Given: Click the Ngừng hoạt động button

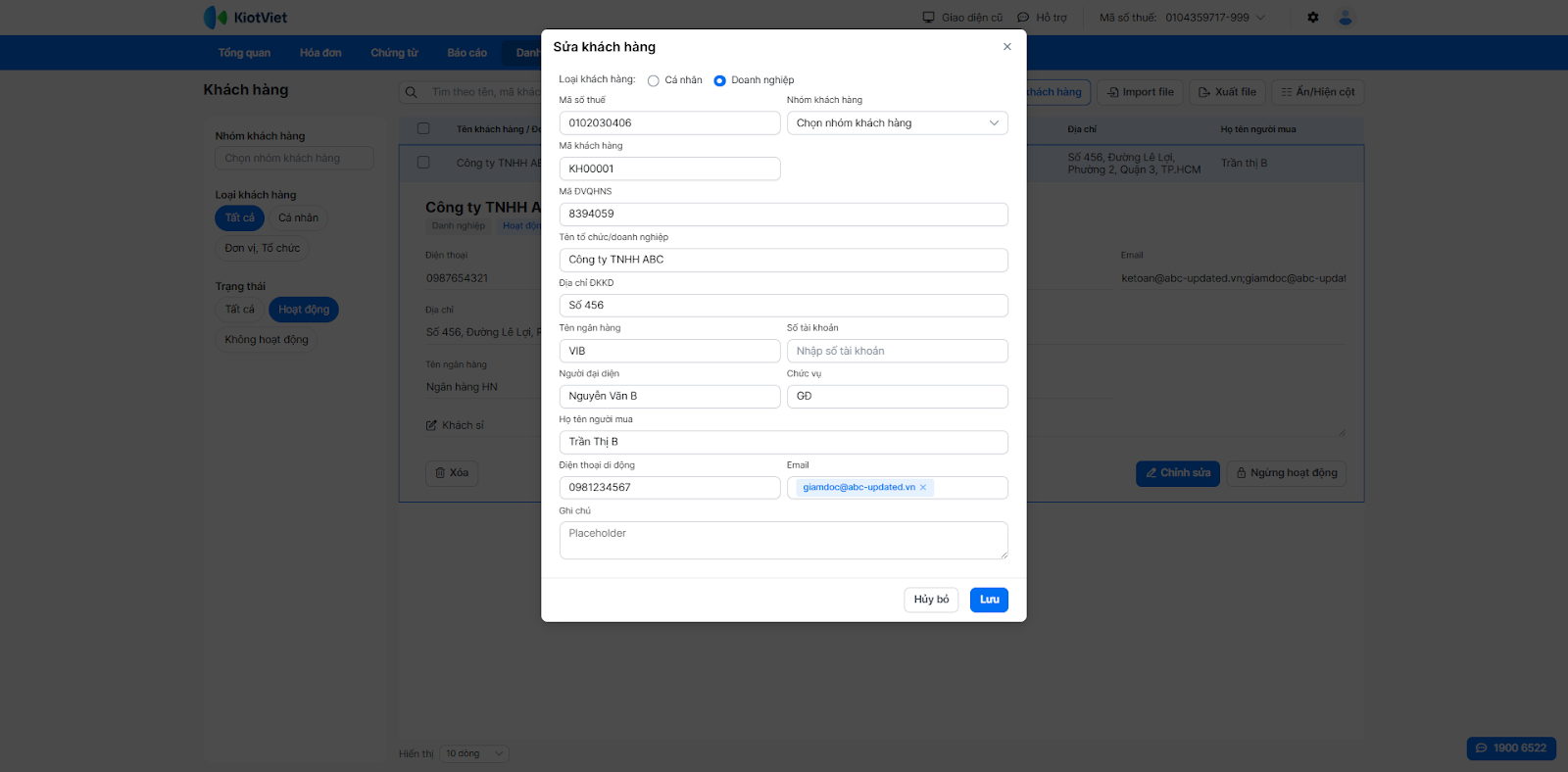Looking at the screenshot, I should [1287, 473].
